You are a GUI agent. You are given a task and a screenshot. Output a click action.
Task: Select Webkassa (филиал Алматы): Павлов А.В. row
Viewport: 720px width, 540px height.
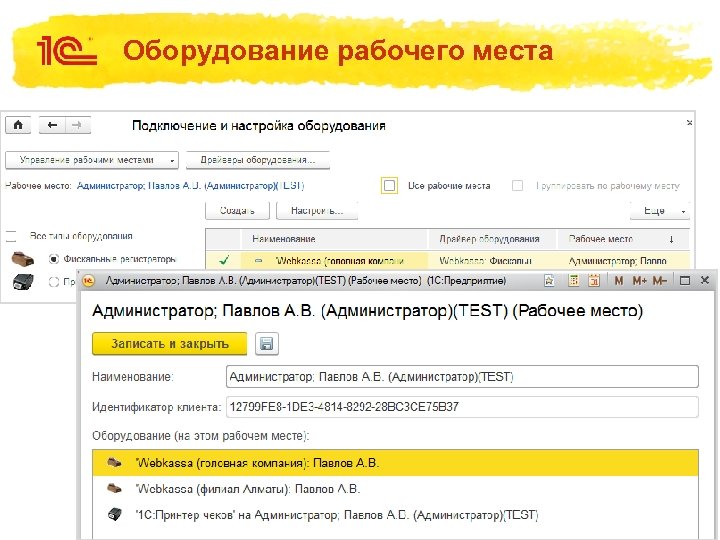(x=395, y=489)
